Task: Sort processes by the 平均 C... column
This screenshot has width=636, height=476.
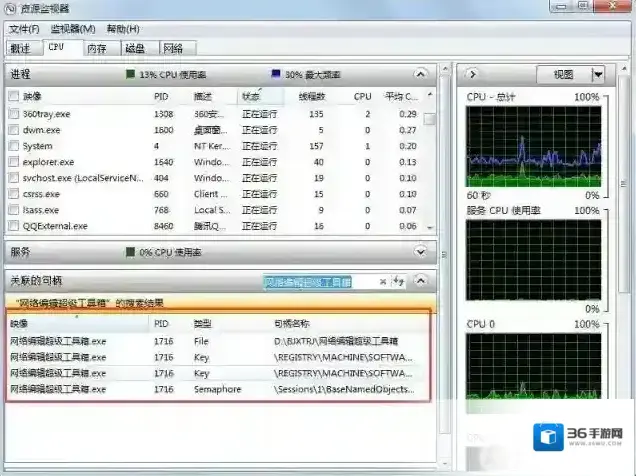Action: [401, 96]
